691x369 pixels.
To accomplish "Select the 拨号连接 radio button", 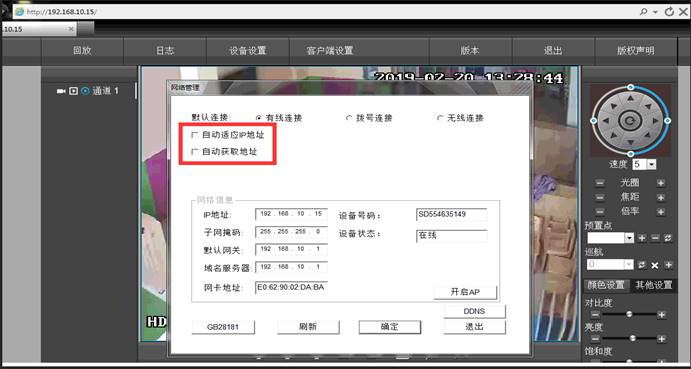I will click(x=349, y=118).
